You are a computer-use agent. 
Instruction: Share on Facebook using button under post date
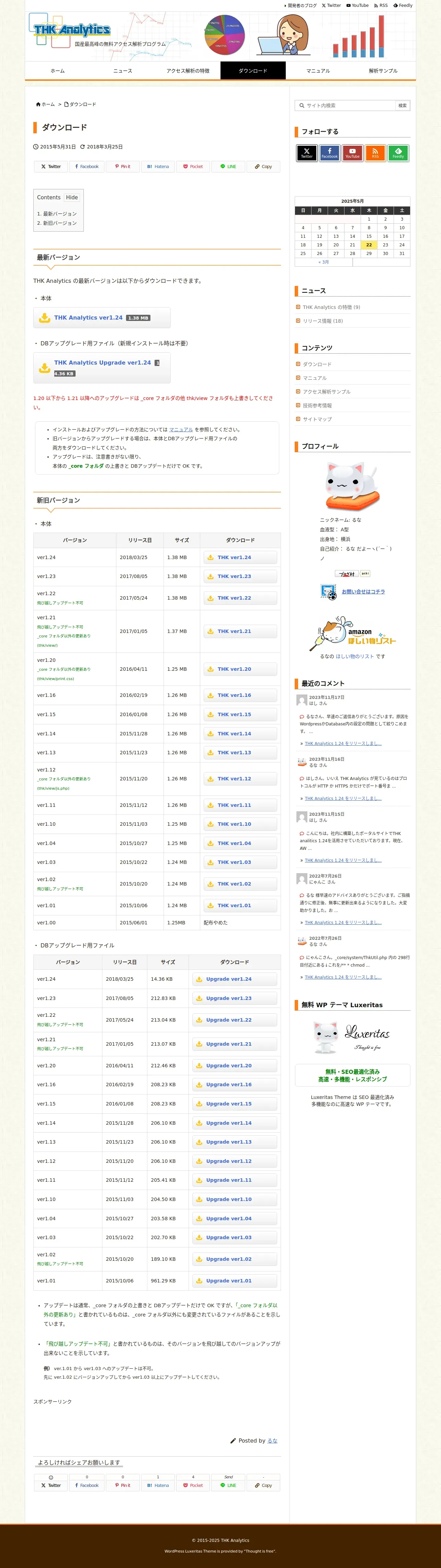tap(86, 167)
